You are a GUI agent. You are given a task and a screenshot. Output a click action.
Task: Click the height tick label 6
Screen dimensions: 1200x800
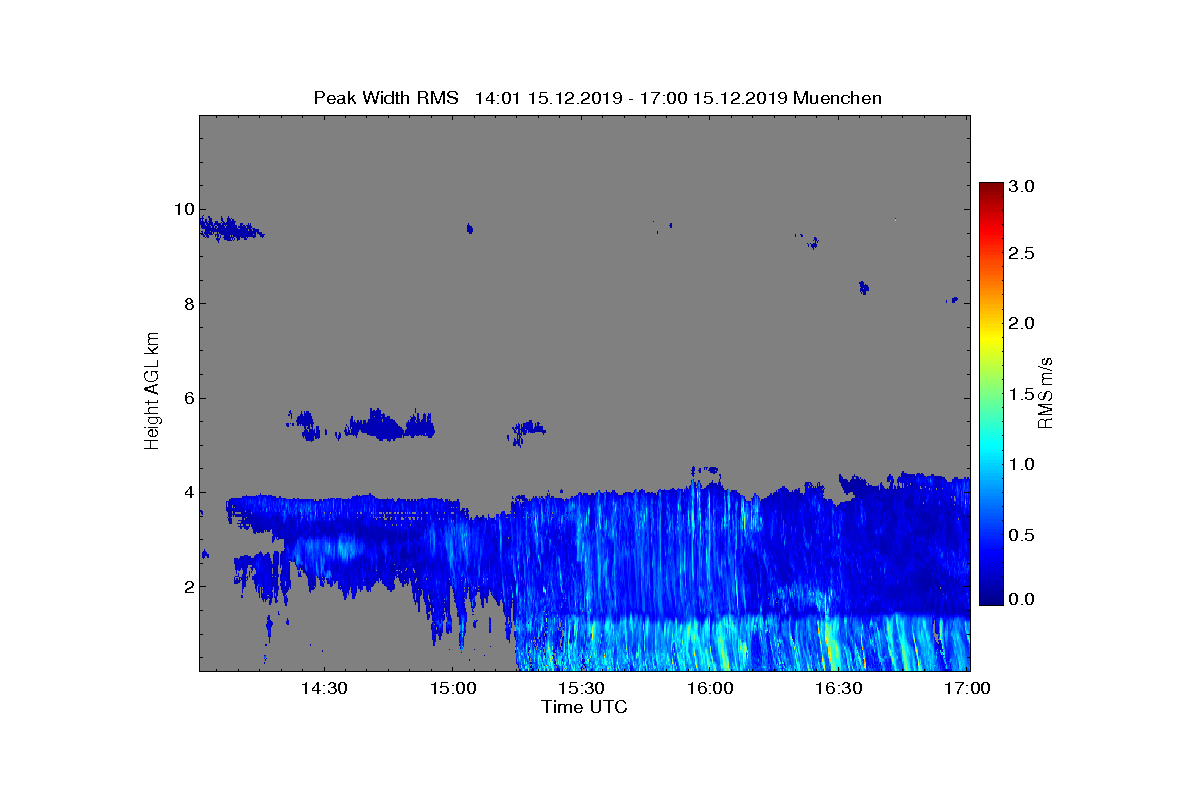coord(187,398)
